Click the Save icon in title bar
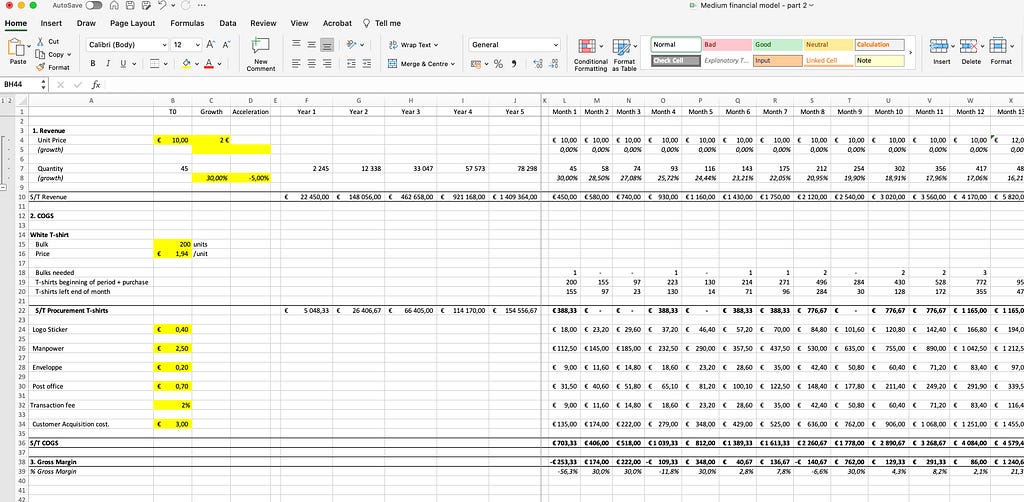 point(130,5)
